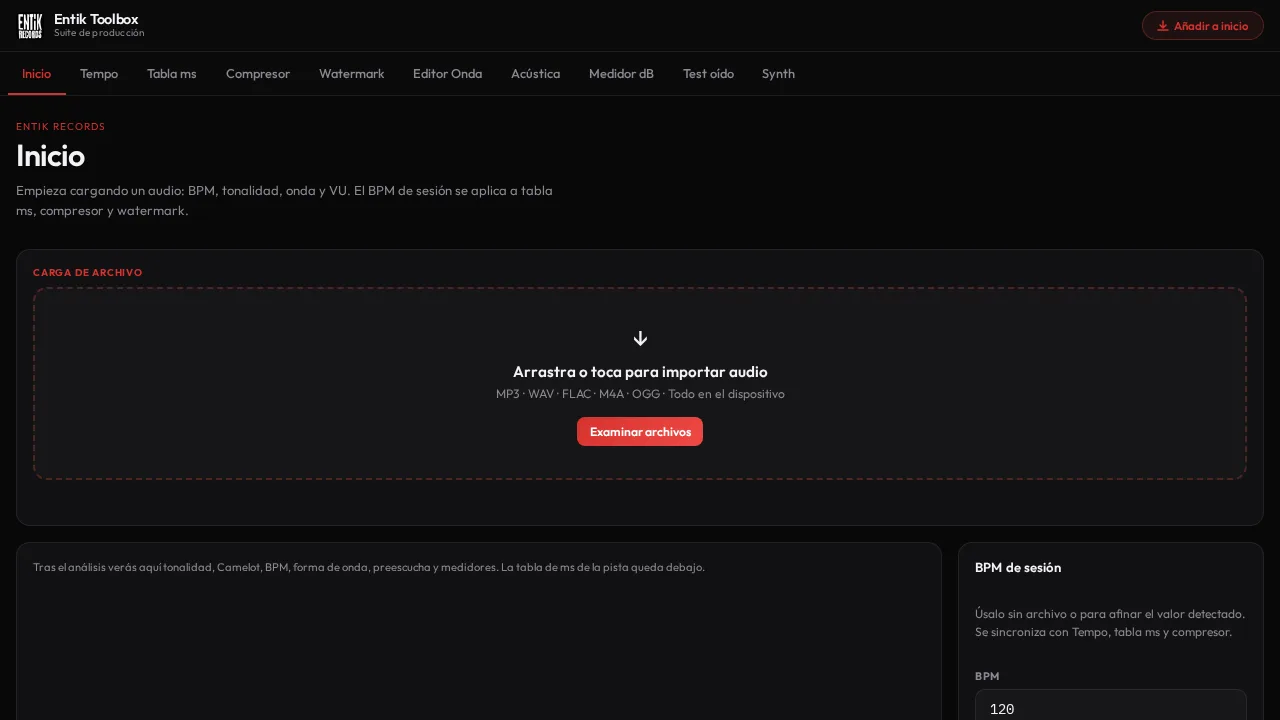Click the BPM field label

pyautogui.click(x=987, y=676)
